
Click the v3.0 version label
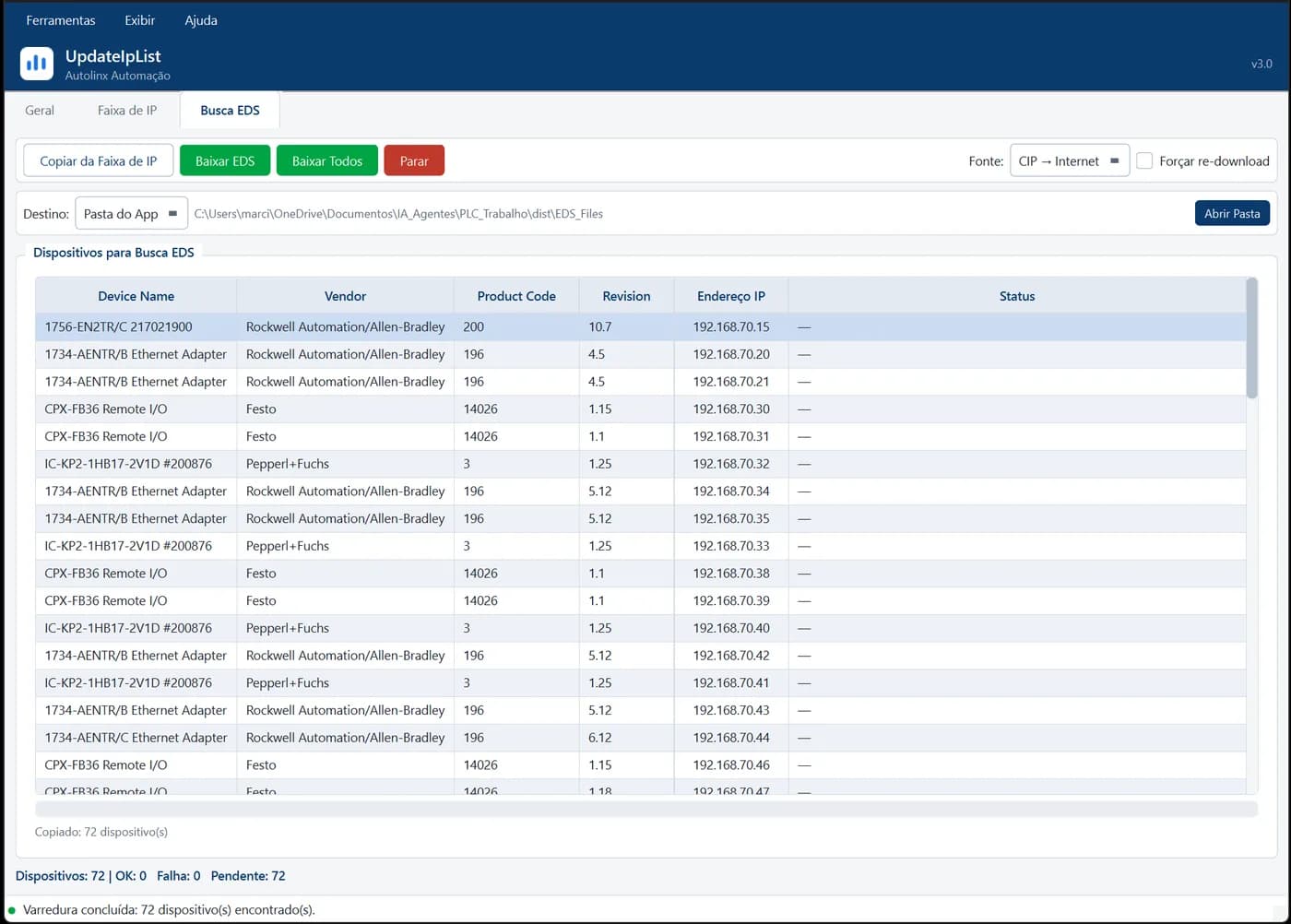tap(1261, 64)
